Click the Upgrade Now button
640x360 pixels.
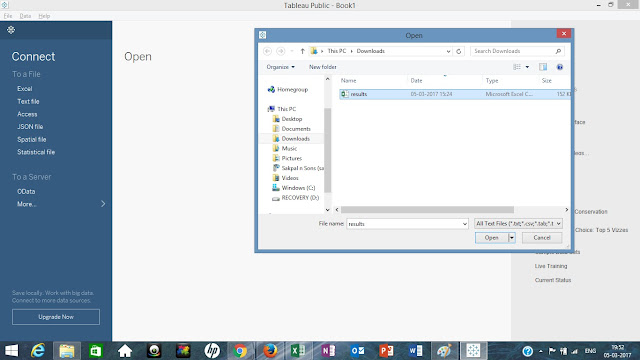point(56,317)
